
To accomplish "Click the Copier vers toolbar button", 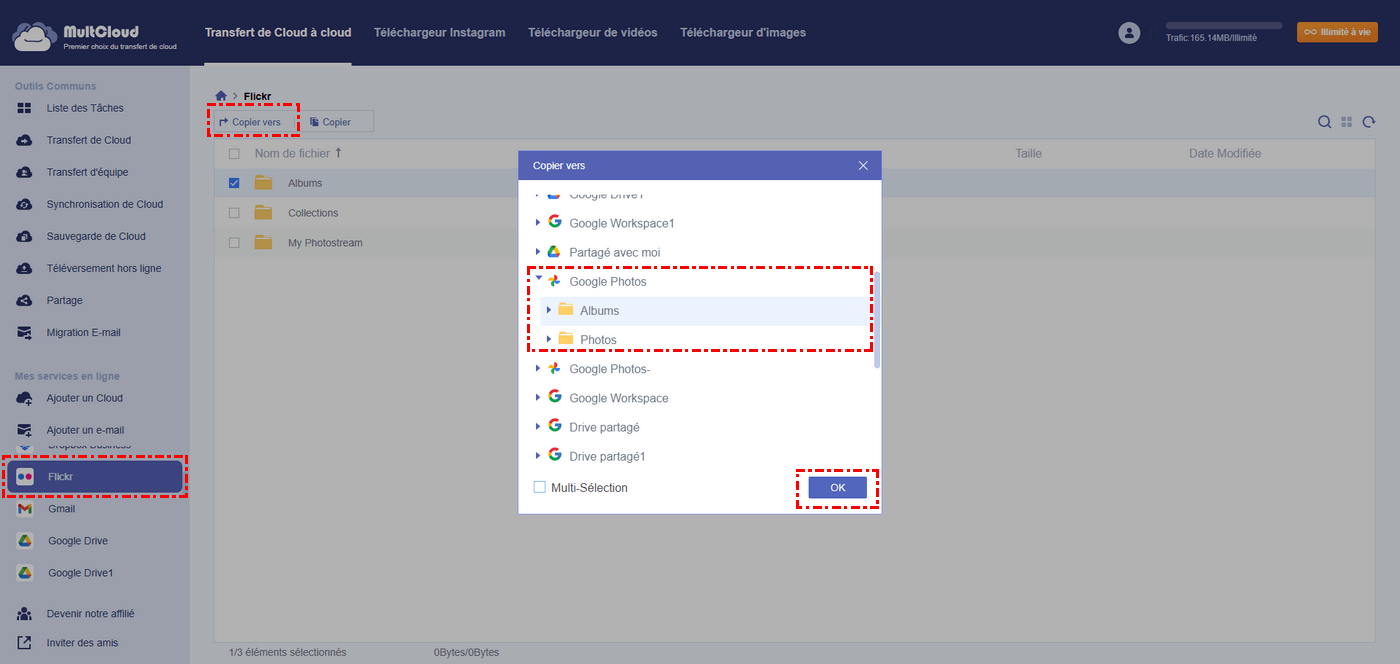I will pyautogui.click(x=256, y=122).
